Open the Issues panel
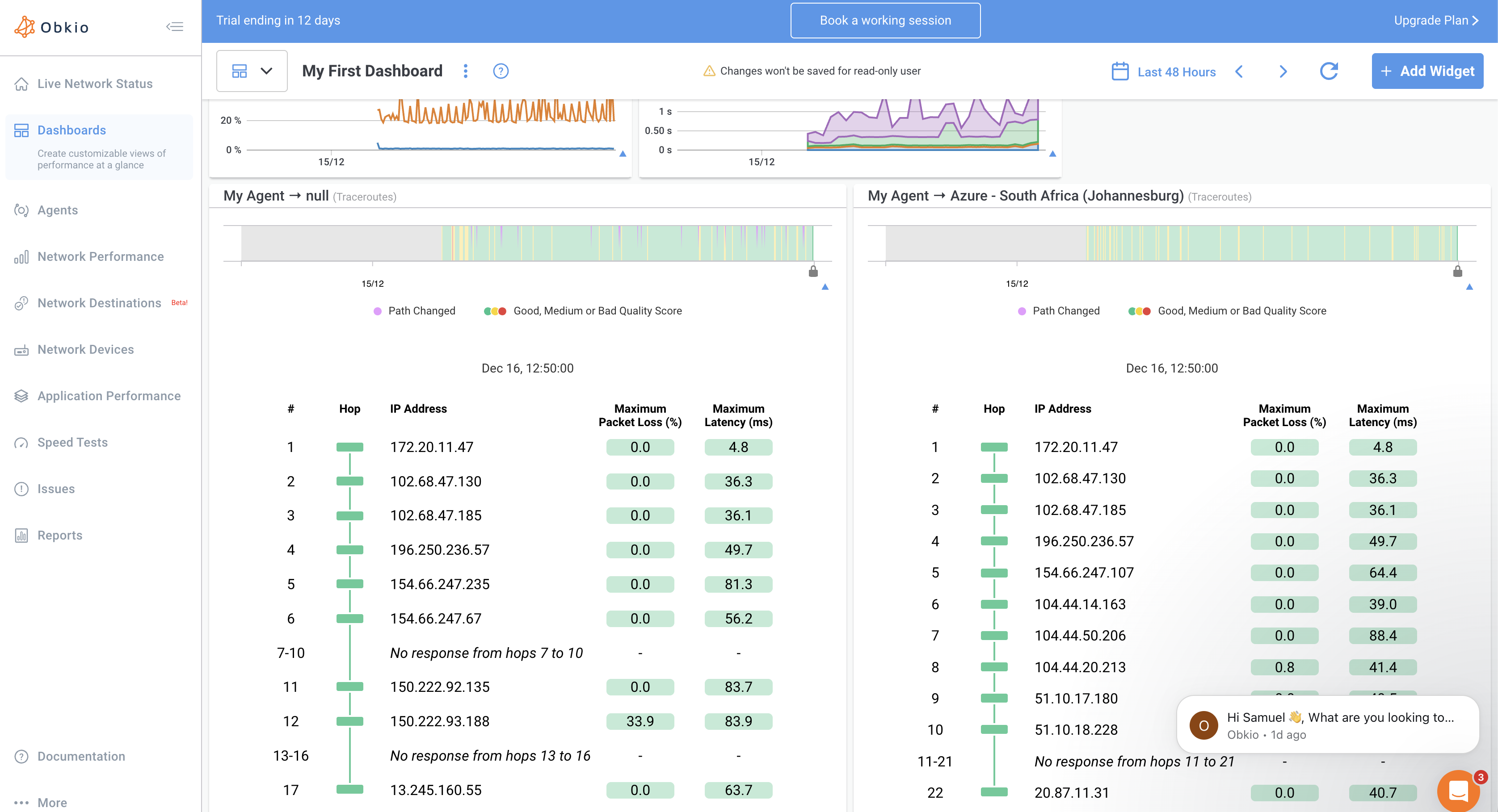Image resolution: width=1498 pixels, height=812 pixels. point(56,489)
